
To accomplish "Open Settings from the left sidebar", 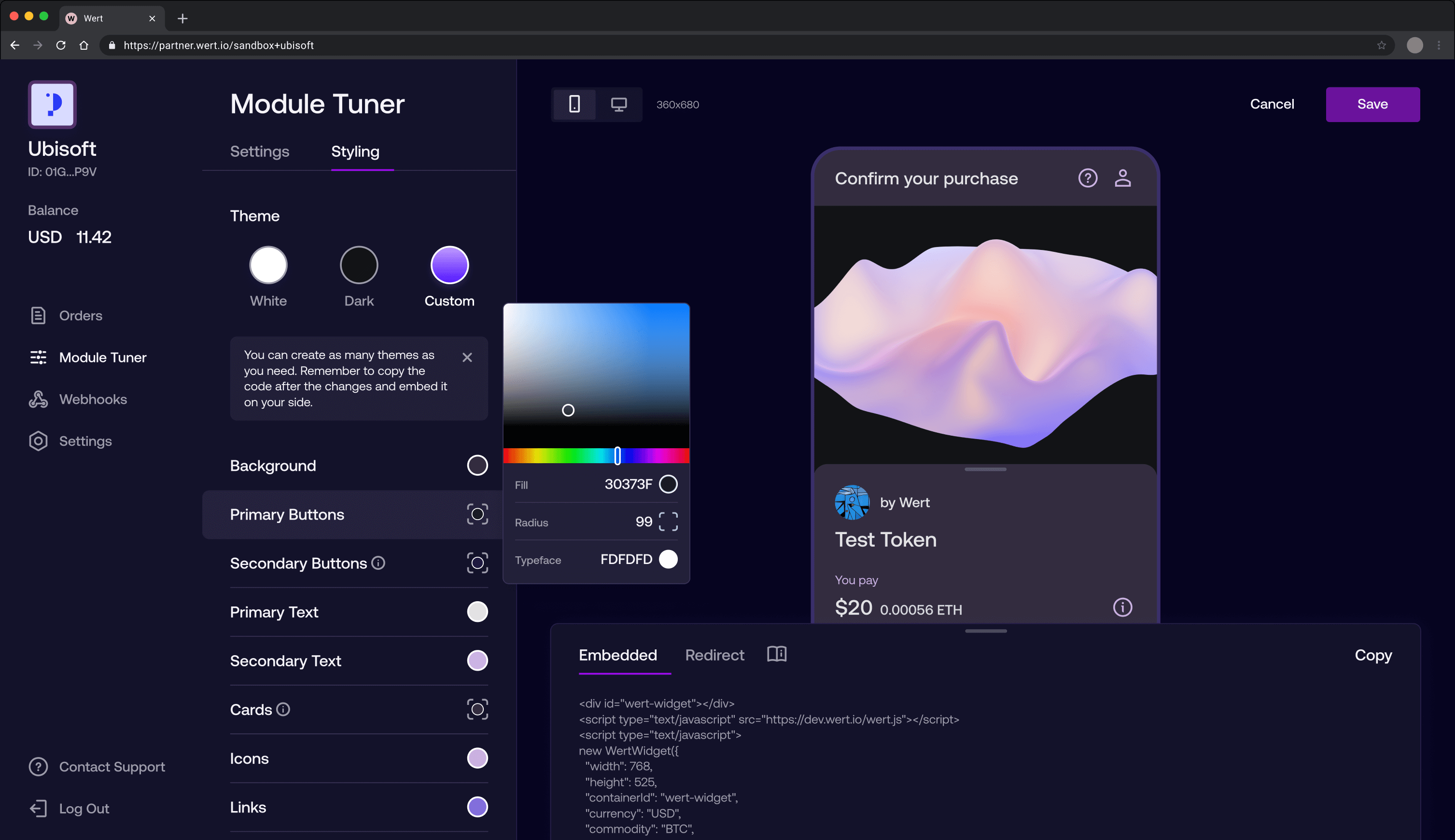I will click(85, 441).
